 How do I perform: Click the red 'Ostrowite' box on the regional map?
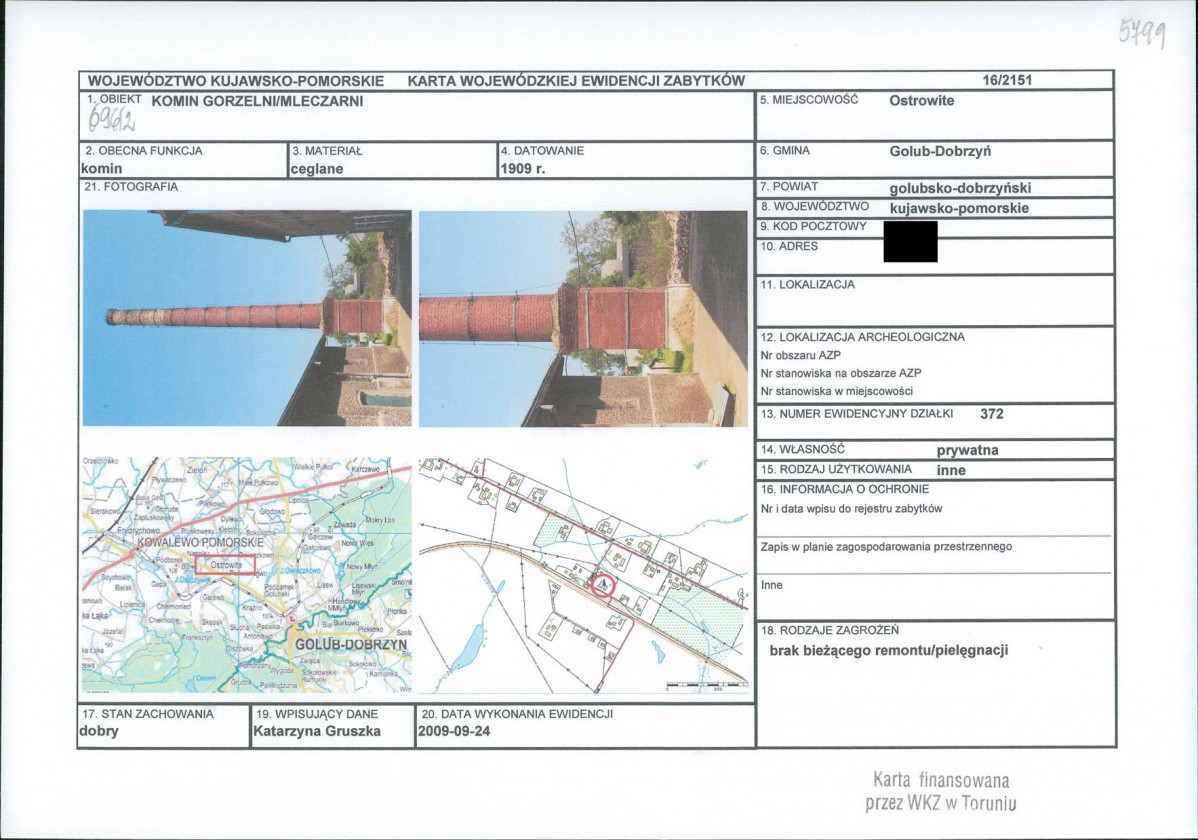[x=225, y=565]
